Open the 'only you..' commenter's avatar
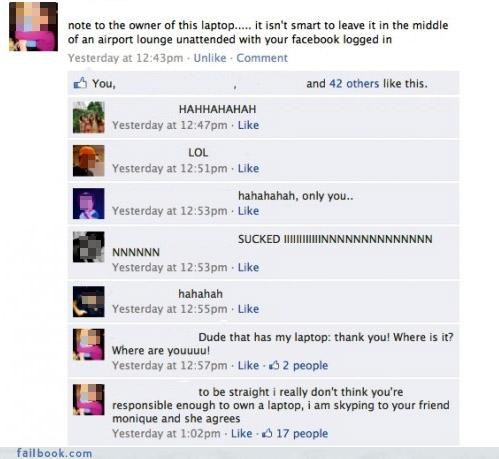 [89, 204]
